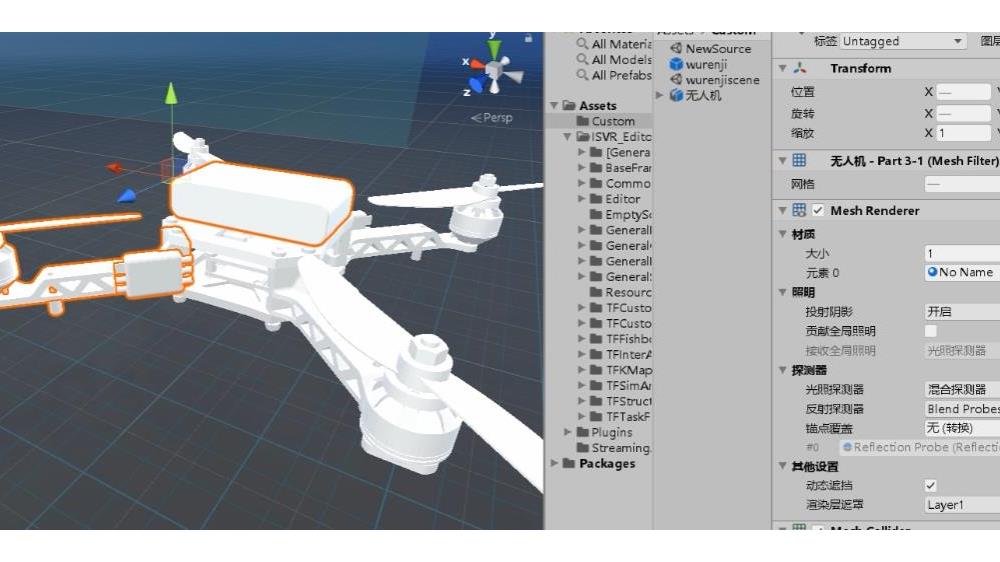Collapse the Assets folder tree

[x=554, y=106]
